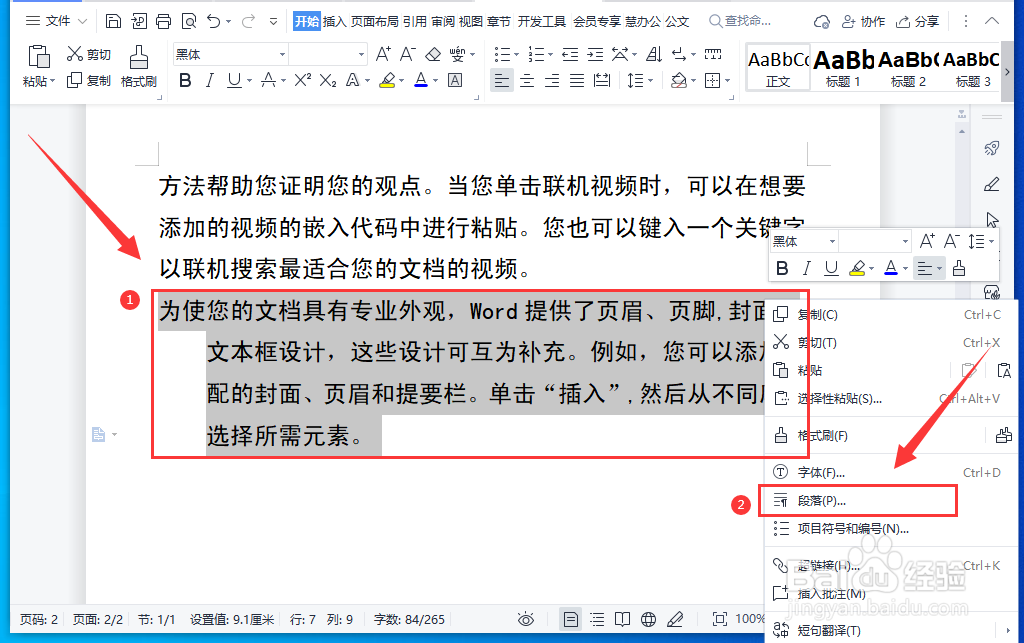This screenshot has height=643, width=1024.
Task: Click the Save icon in quick access bar
Action: coord(113,22)
